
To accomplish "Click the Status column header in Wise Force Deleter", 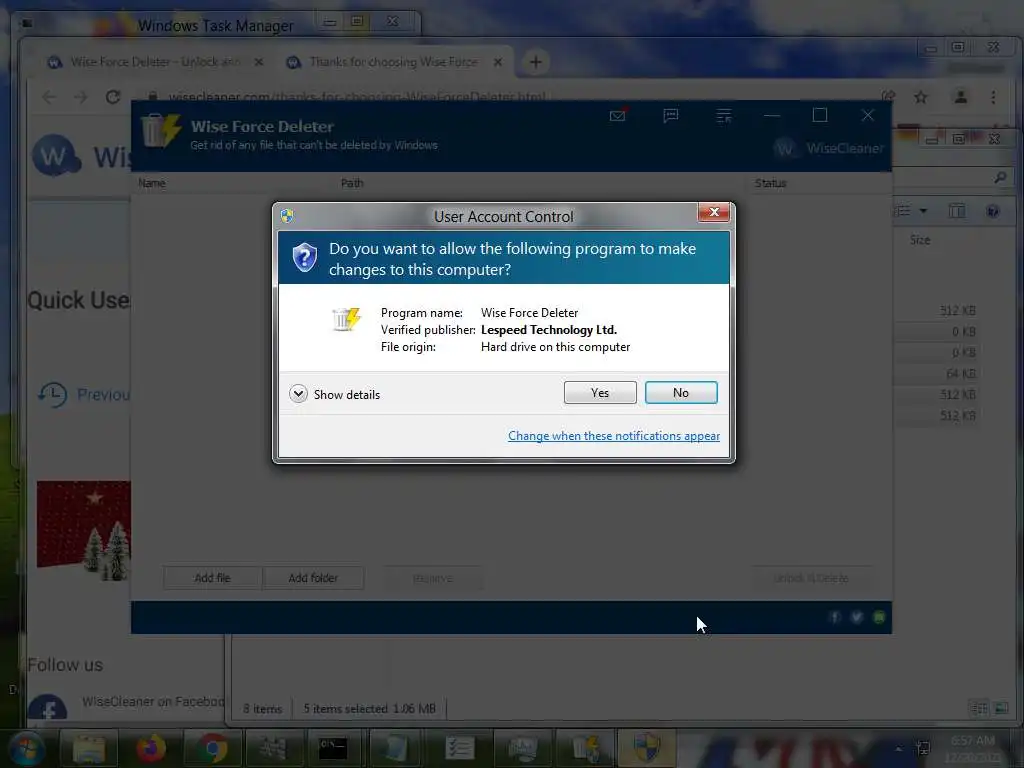I will [x=771, y=183].
